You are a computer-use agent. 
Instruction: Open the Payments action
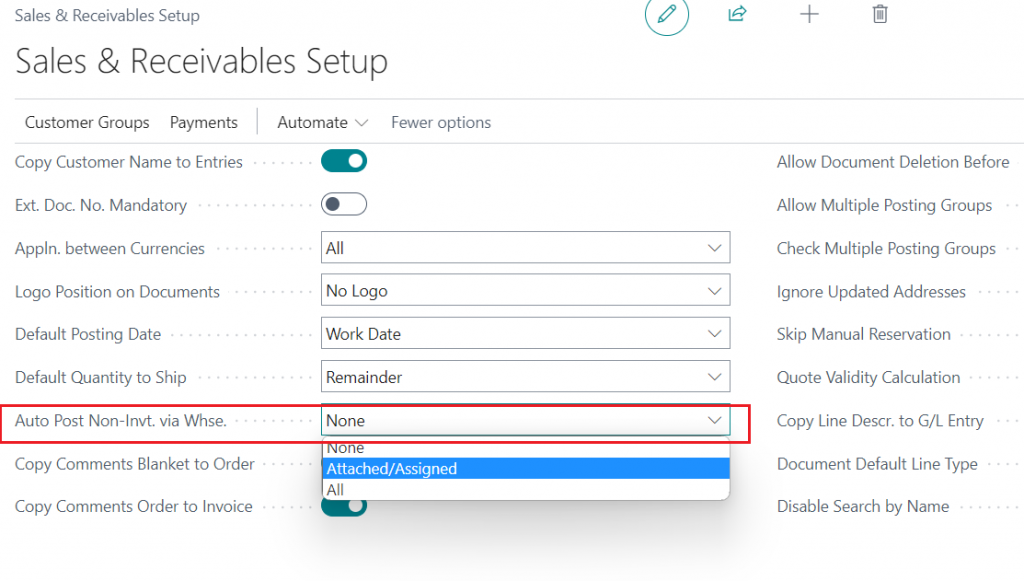[204, 123]
